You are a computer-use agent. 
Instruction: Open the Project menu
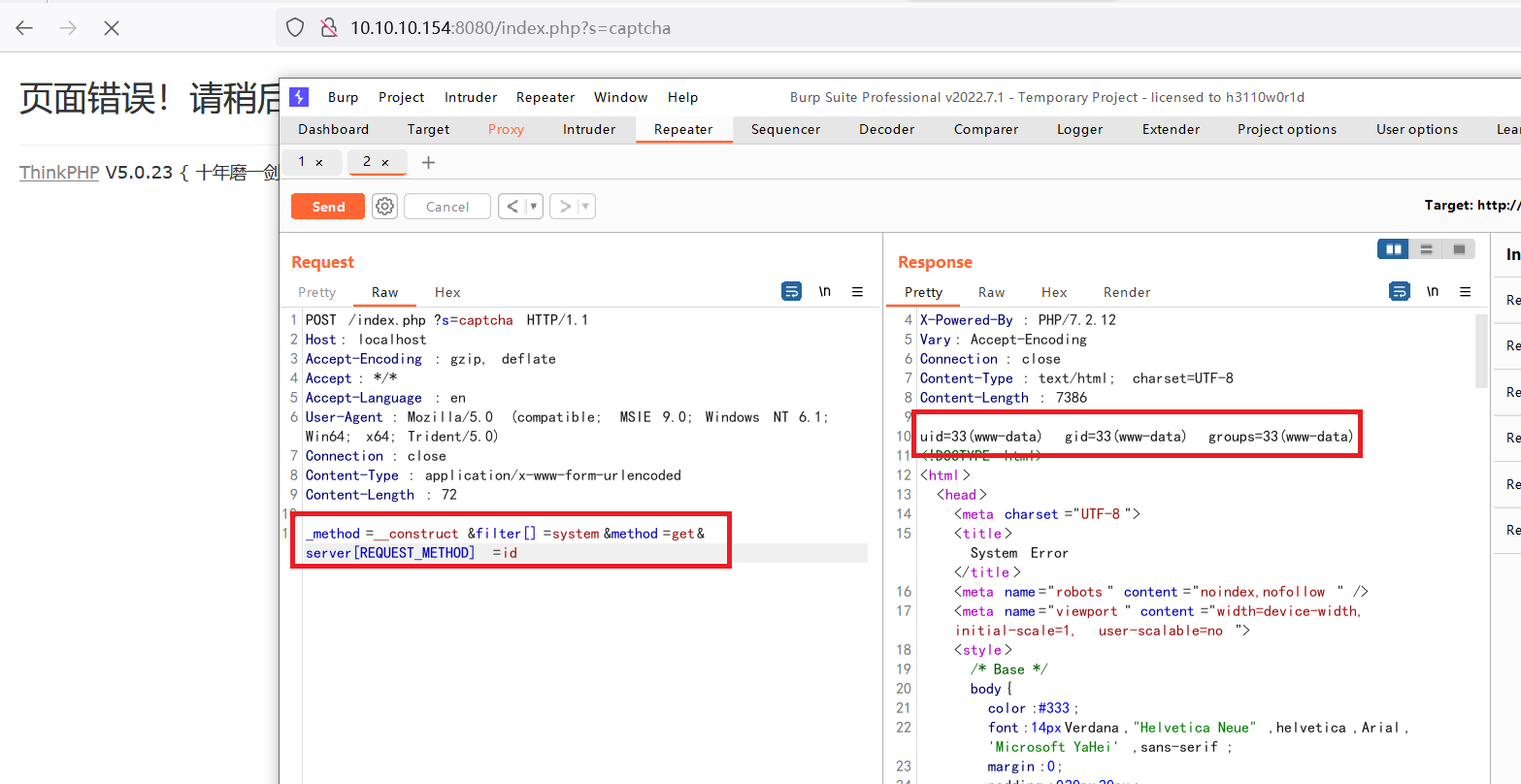pyautogui.click(x=402, y=97)
